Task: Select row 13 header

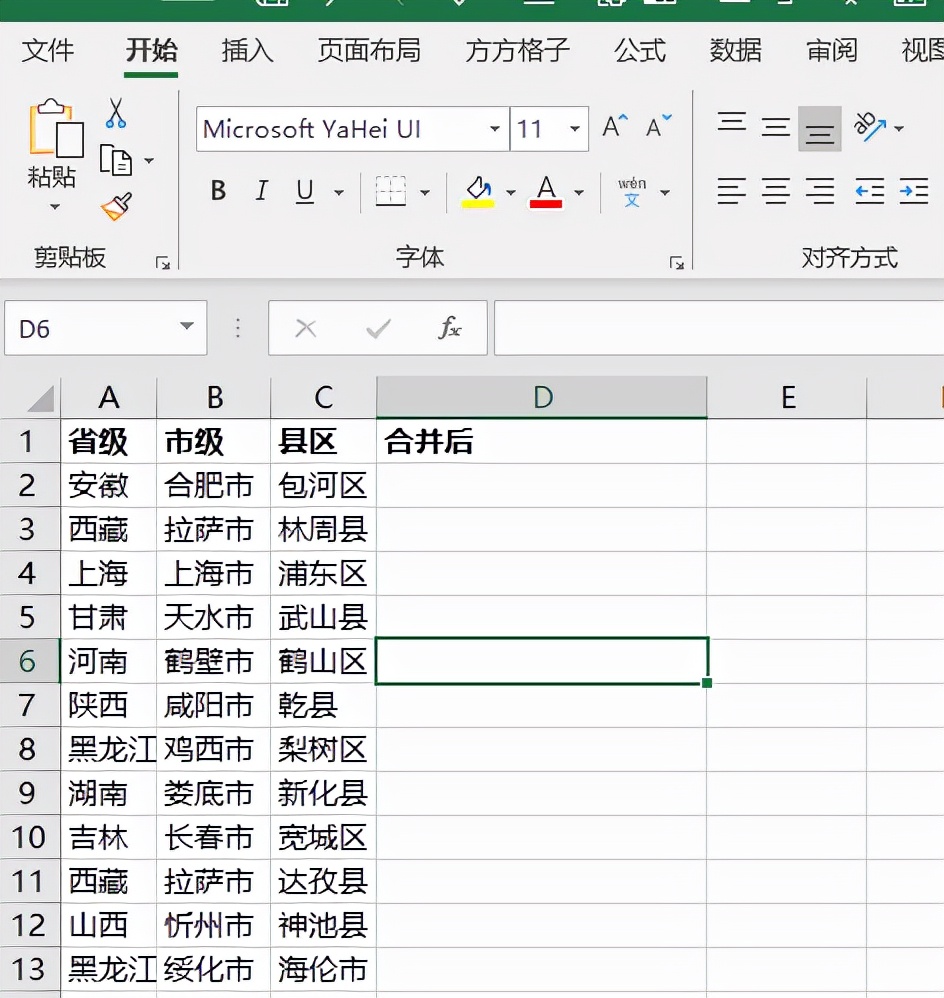Action: pos(30,969)
